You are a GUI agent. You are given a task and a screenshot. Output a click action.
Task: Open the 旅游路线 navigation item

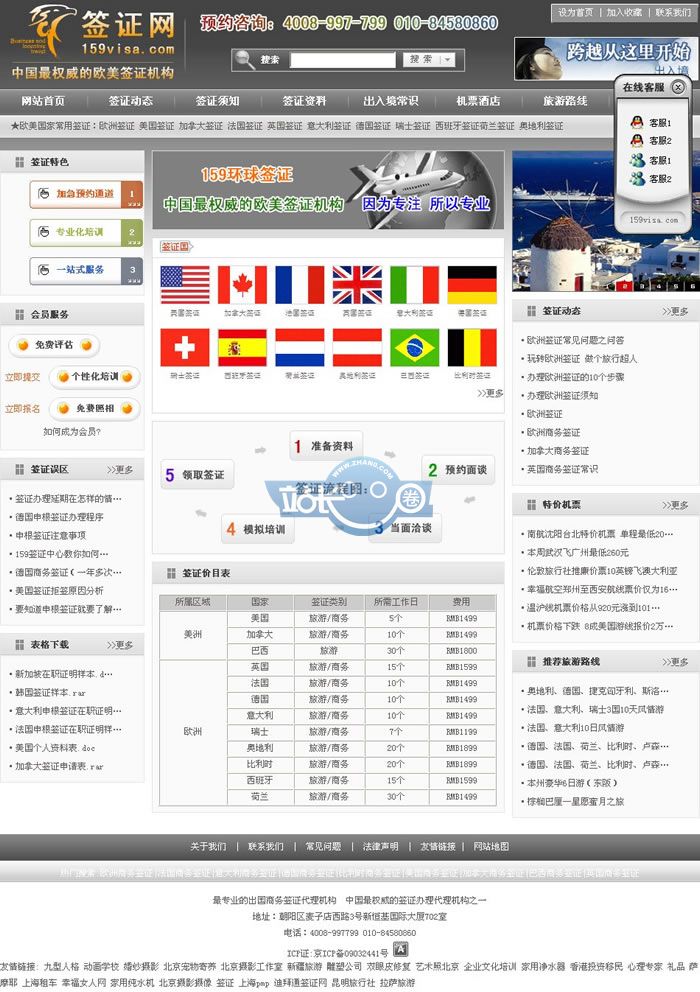(x=565, y=101)
